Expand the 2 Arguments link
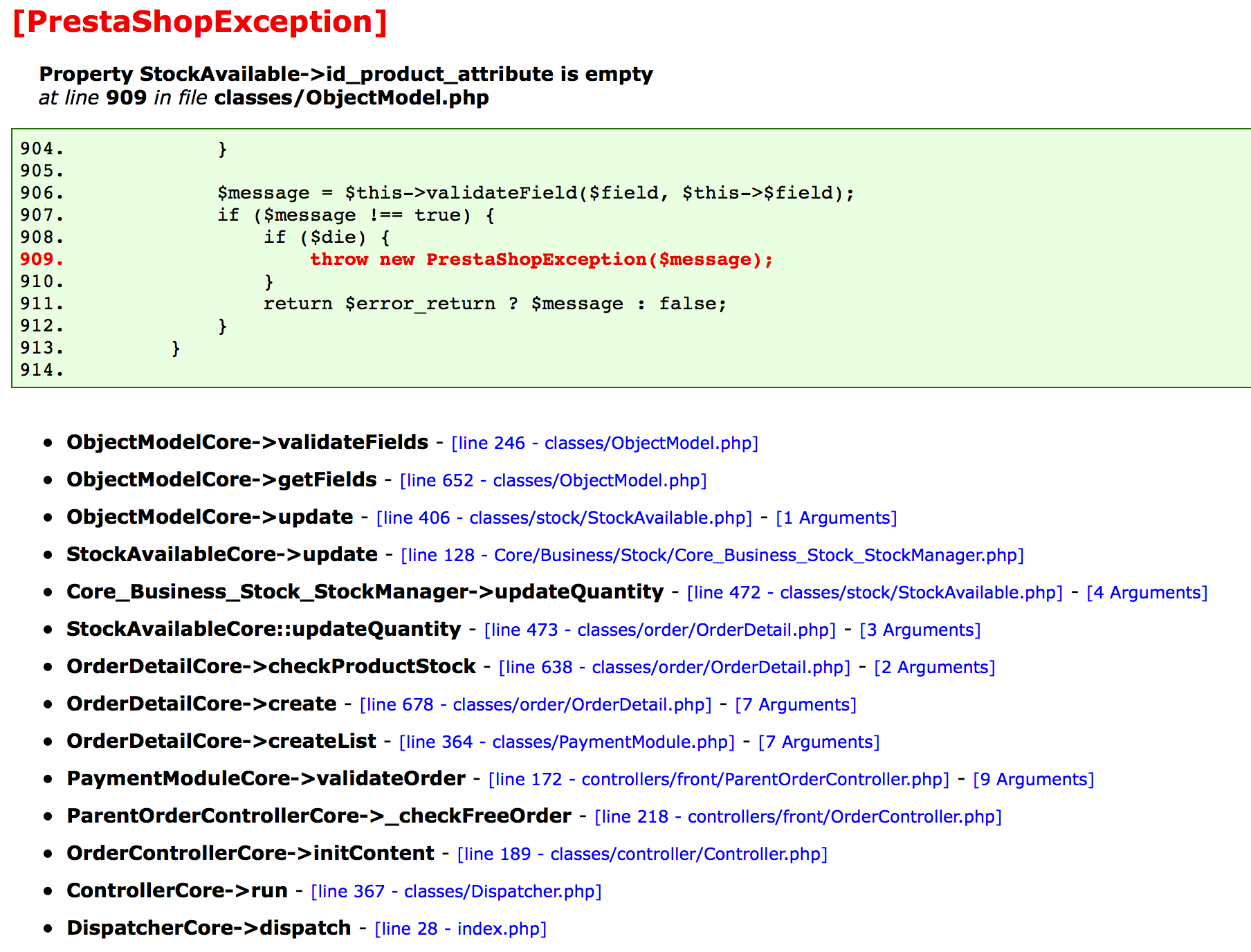This screenshot has height=952, width=1251. click(935, 668)
